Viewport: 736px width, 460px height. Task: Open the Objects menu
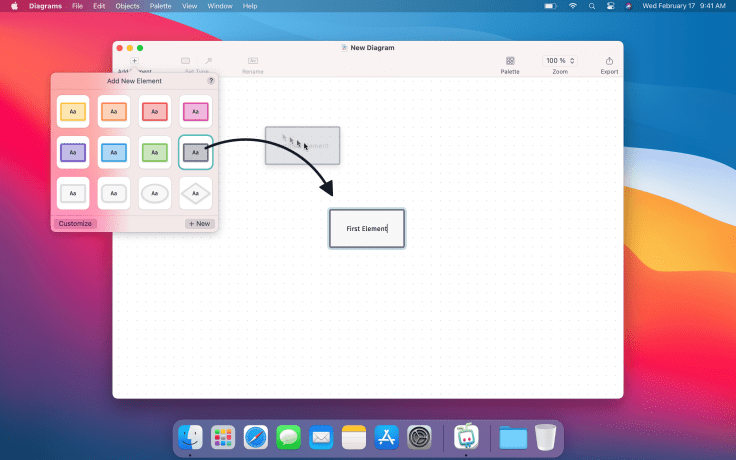127,6
